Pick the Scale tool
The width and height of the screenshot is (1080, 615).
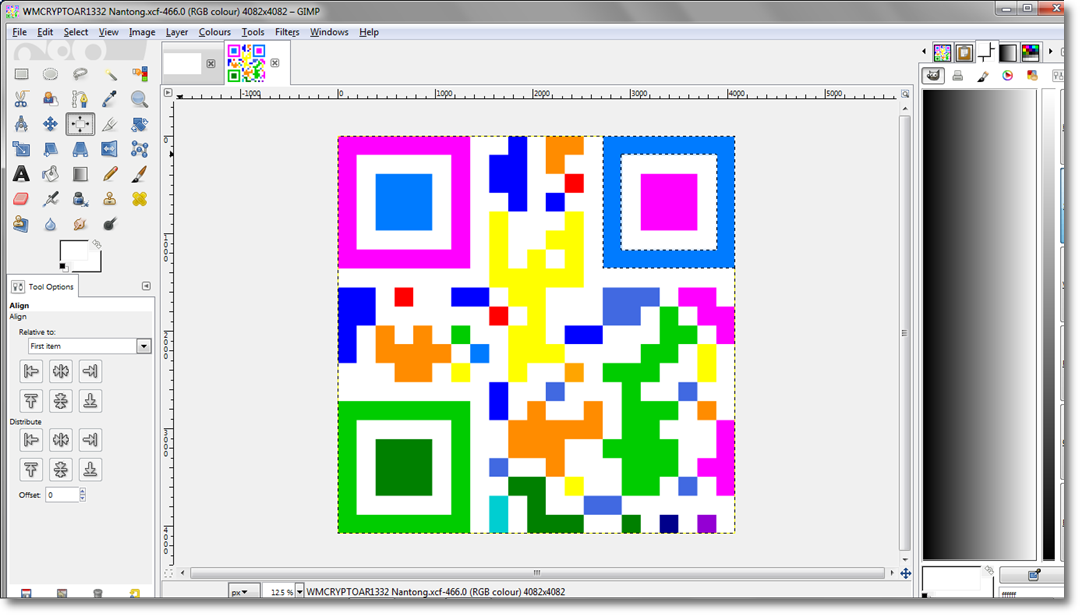click(x=21, y=149)
